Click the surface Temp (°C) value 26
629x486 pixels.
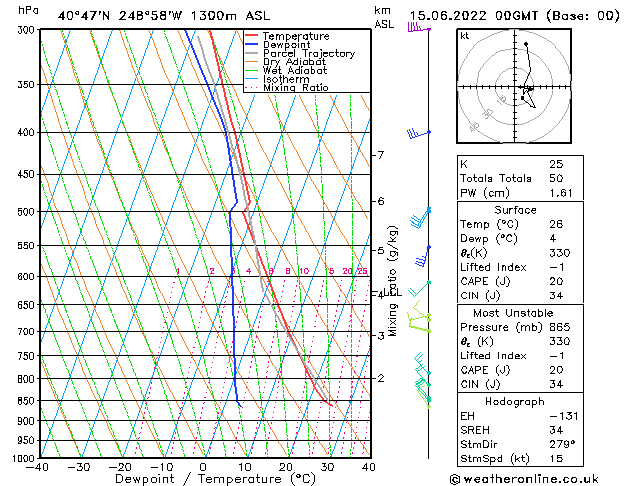556,224
